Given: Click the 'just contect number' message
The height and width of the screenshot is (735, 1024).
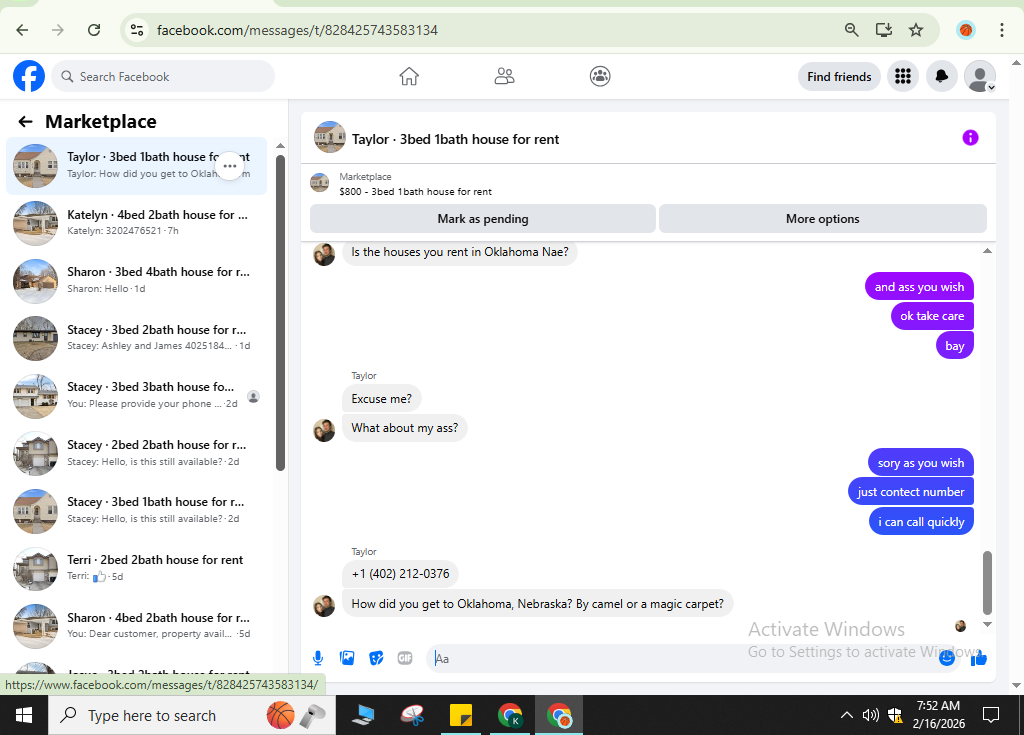Looking at the screenshot, I should coord(910,492).
